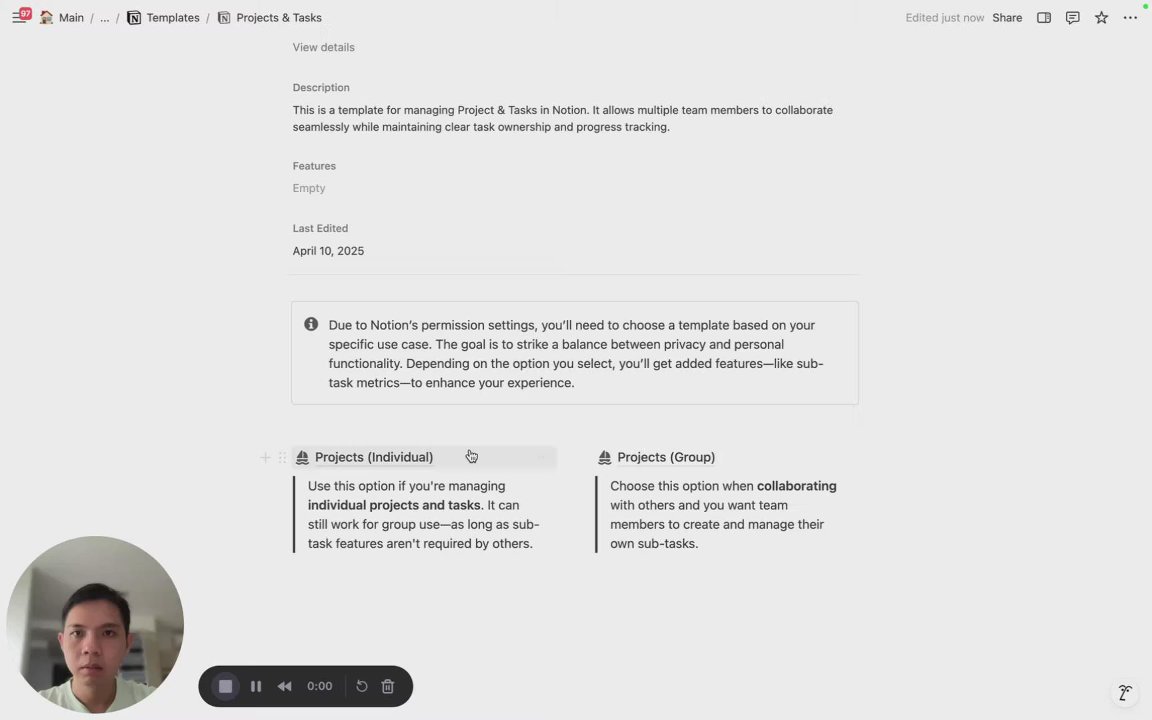Delete the recording with trash icon
The width and height of the screenshot is (1152, 720).
[x=388, y=686]
